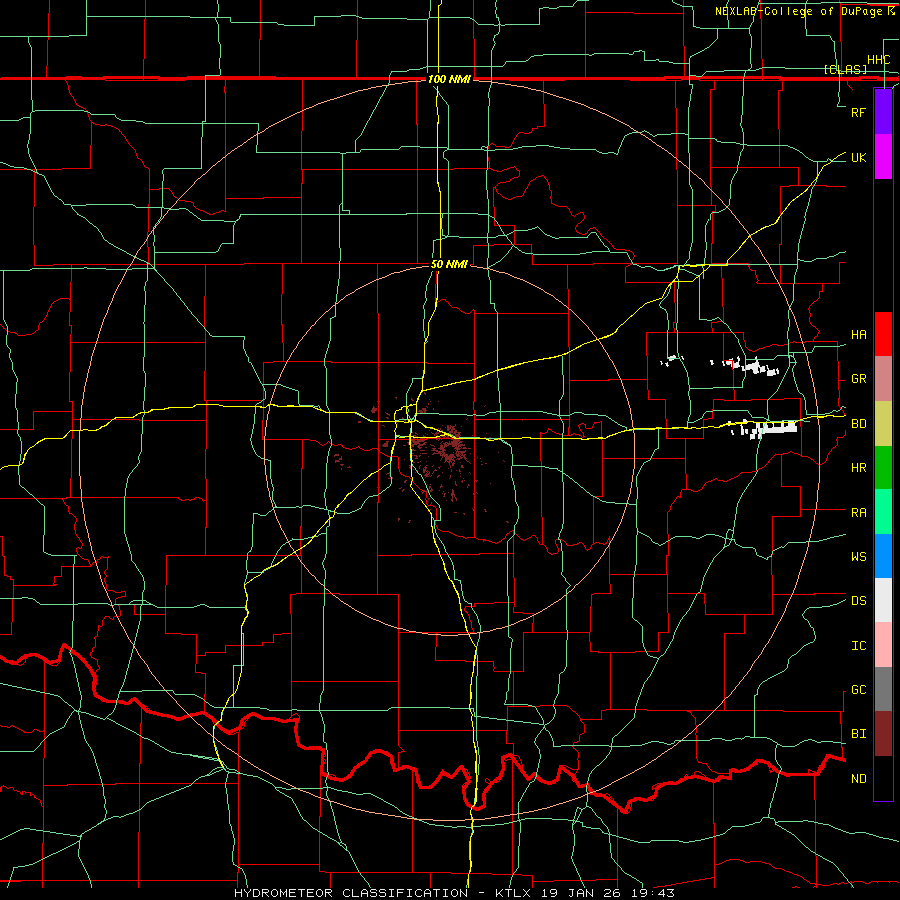Click the DS legend label
This screenshot has width=900, height=900.
(x=858, y=601)
